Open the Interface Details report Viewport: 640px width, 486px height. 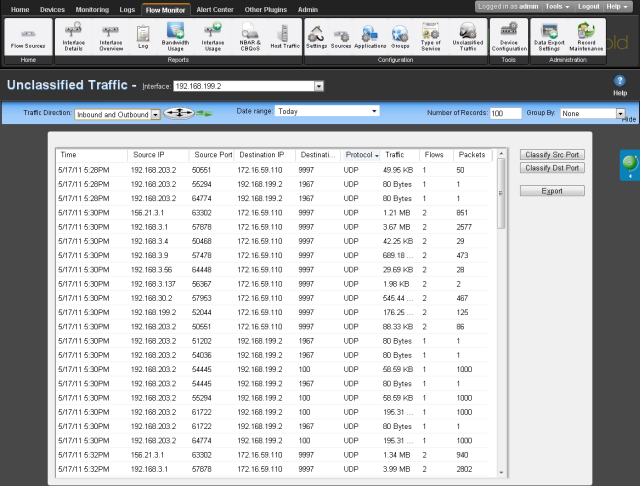pos(73,38)
